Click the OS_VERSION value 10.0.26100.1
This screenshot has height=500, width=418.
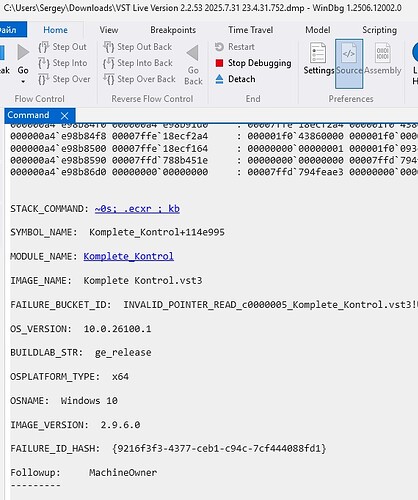[117, 329]
